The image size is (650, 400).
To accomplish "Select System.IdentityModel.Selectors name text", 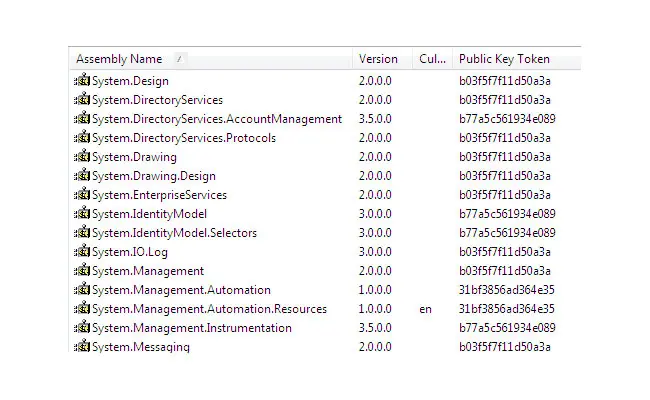I will coord(174,233).
